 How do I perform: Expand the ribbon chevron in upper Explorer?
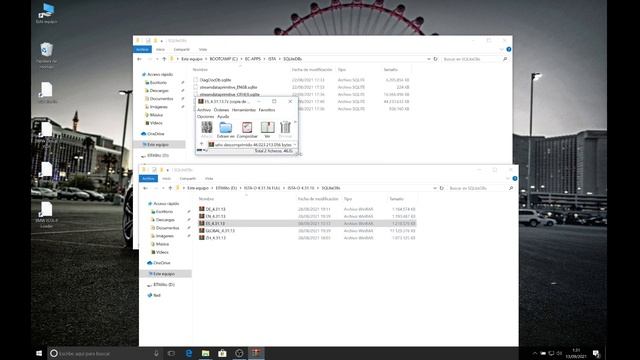pos(502,49)
